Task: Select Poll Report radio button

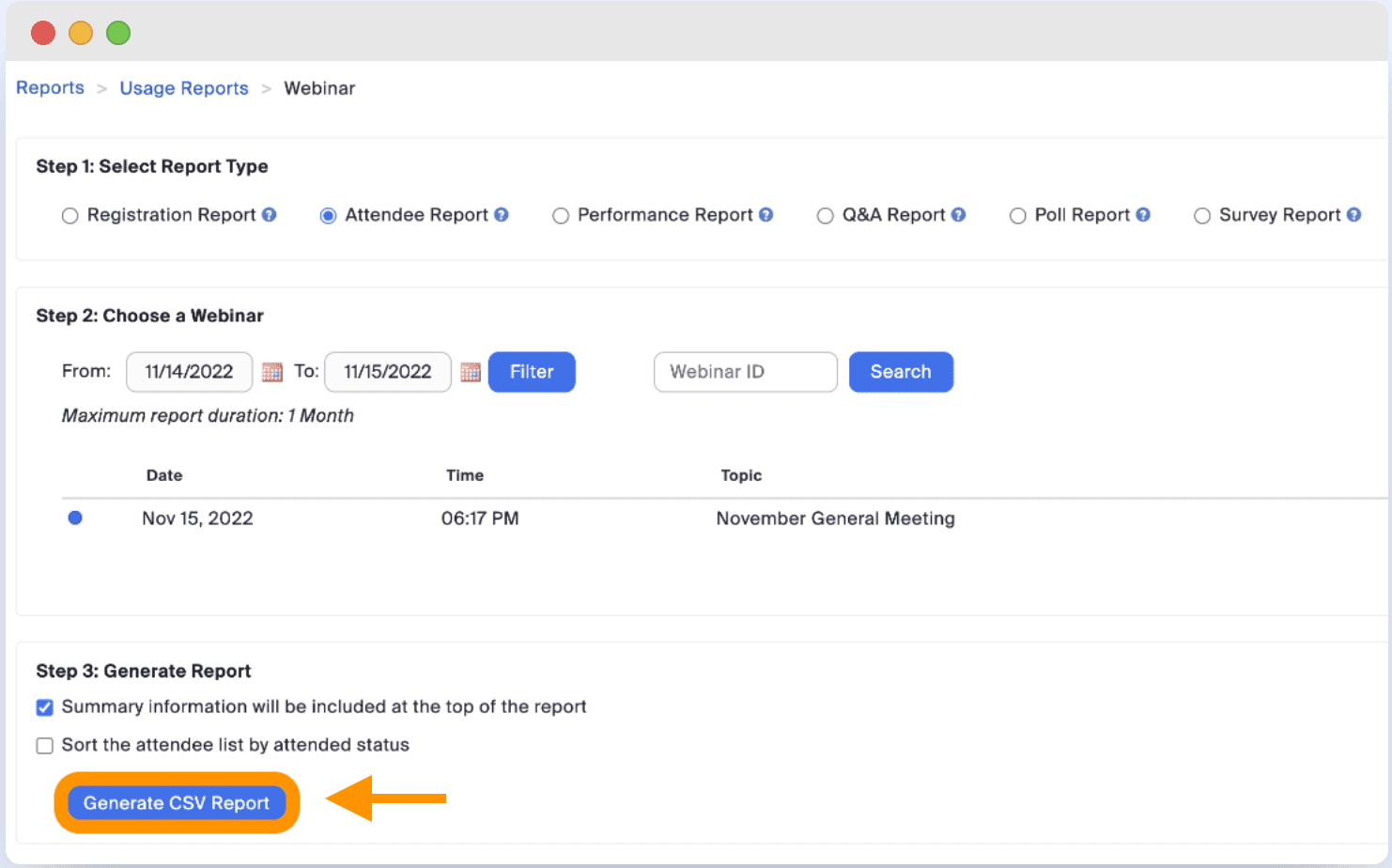Action: coord(1017,216)
